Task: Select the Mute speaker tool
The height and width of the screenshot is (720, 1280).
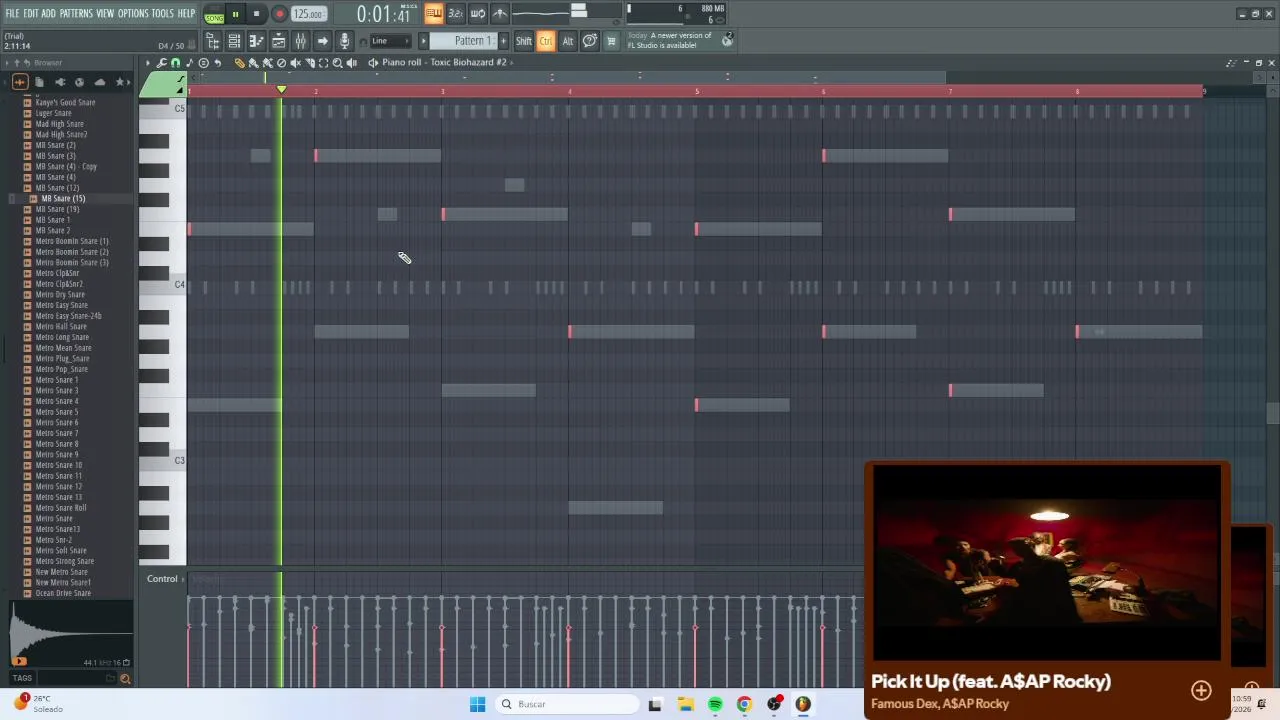Action: [295, 62]
